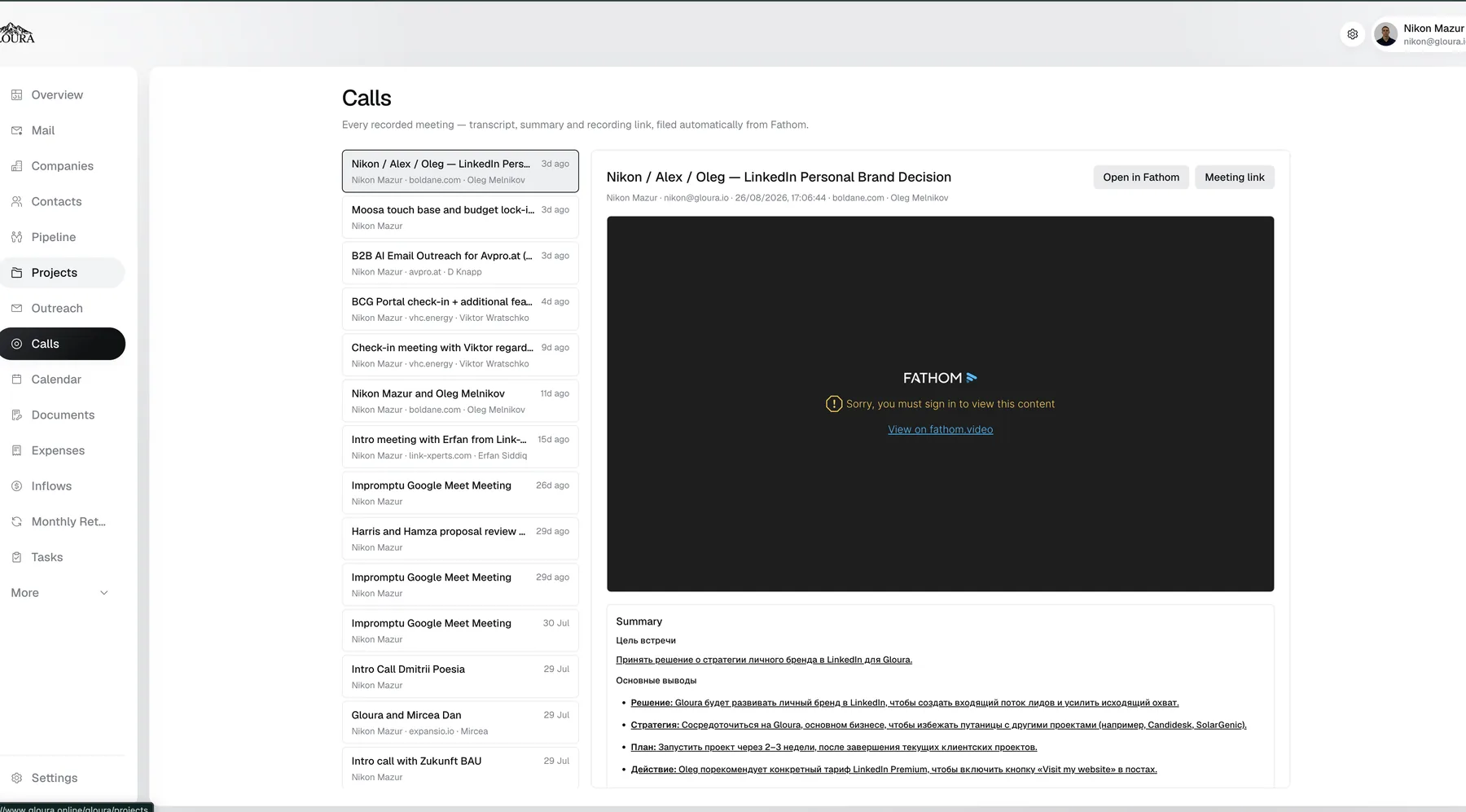Click the Settings gear icon in sidebar
This screenshot has height=812, width=1466.
16,778
